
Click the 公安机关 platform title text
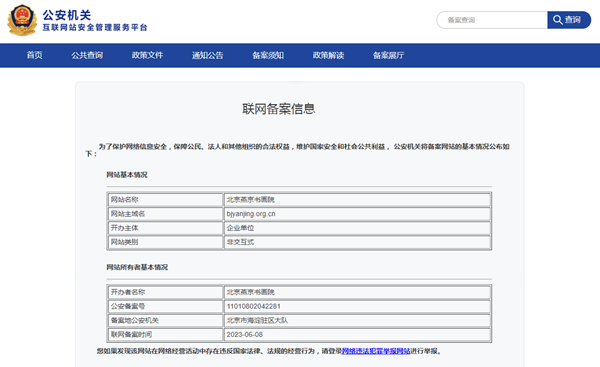pos(67,15)
